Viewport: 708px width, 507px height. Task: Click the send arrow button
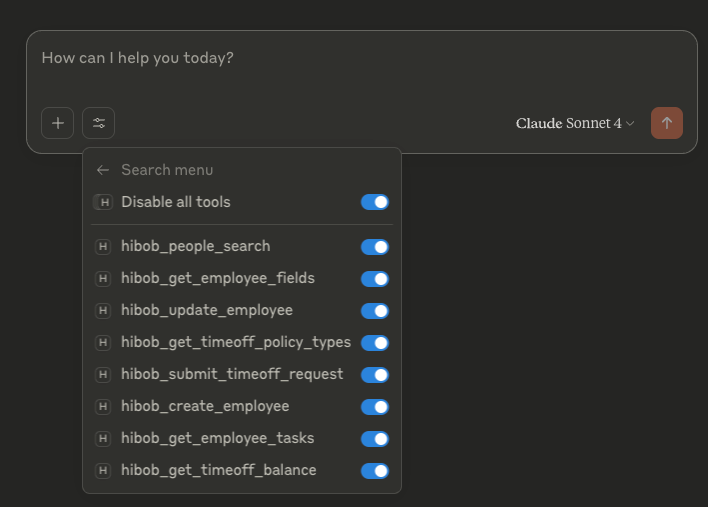pyautogui.click(x=666, y=123)
